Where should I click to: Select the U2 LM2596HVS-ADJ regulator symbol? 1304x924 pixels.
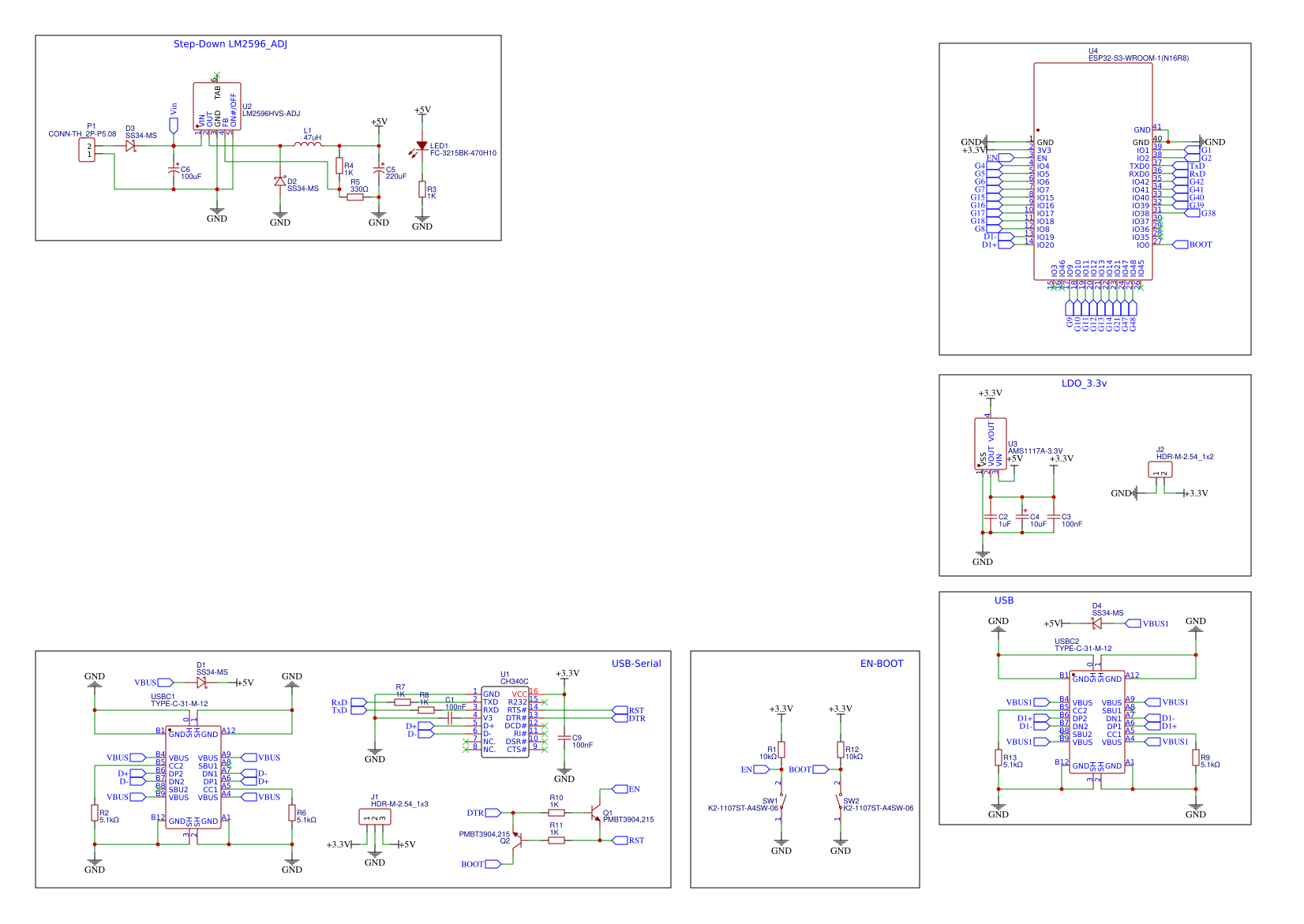[x=217, y=107]
